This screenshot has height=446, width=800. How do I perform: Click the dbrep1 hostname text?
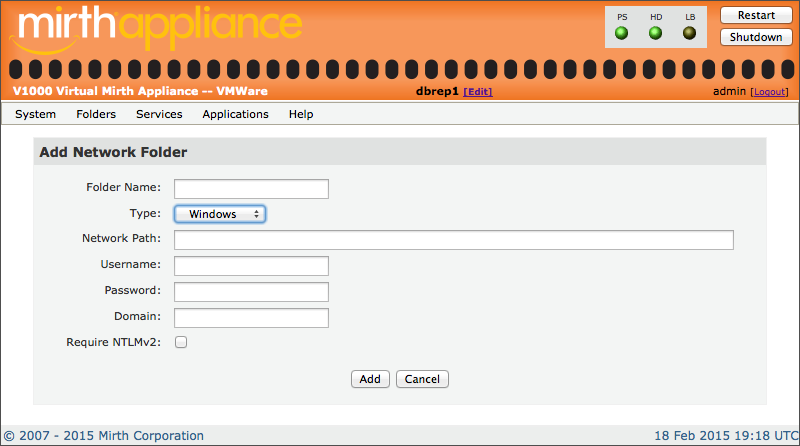437,91
